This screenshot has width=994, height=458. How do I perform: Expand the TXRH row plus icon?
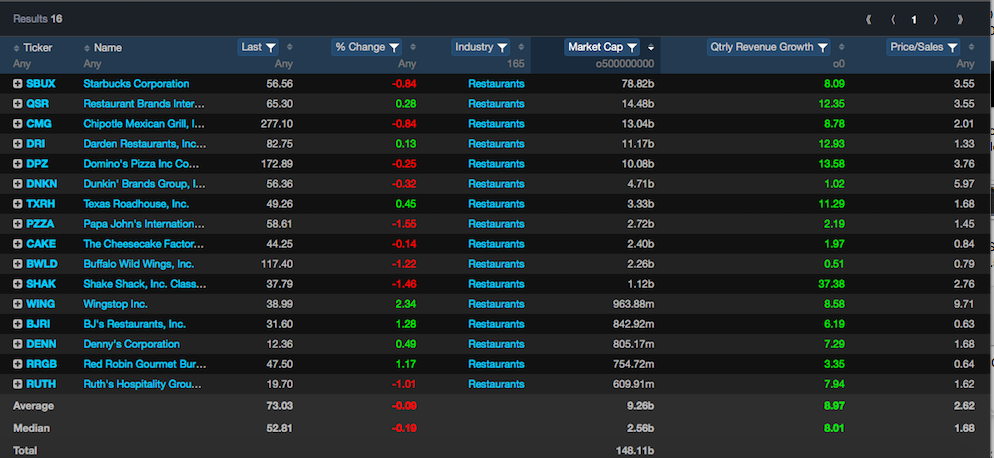point(18,204)
